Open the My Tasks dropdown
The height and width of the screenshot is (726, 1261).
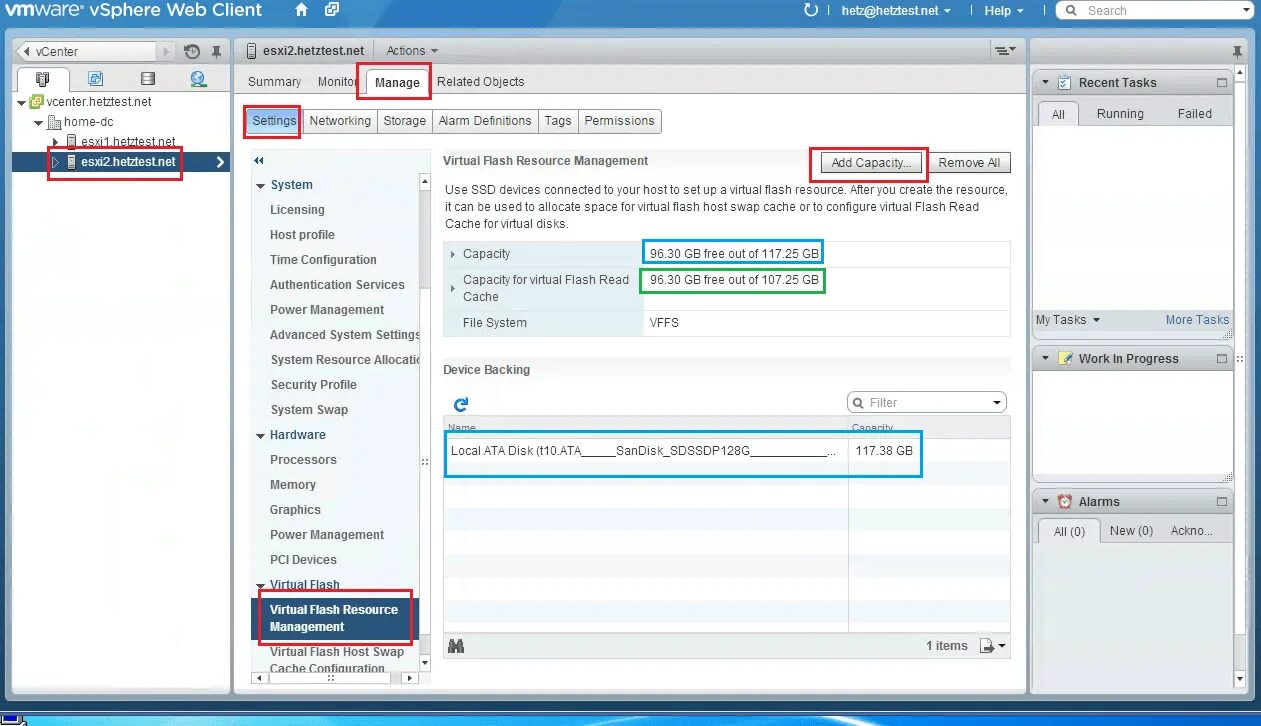pos(1067,320)
